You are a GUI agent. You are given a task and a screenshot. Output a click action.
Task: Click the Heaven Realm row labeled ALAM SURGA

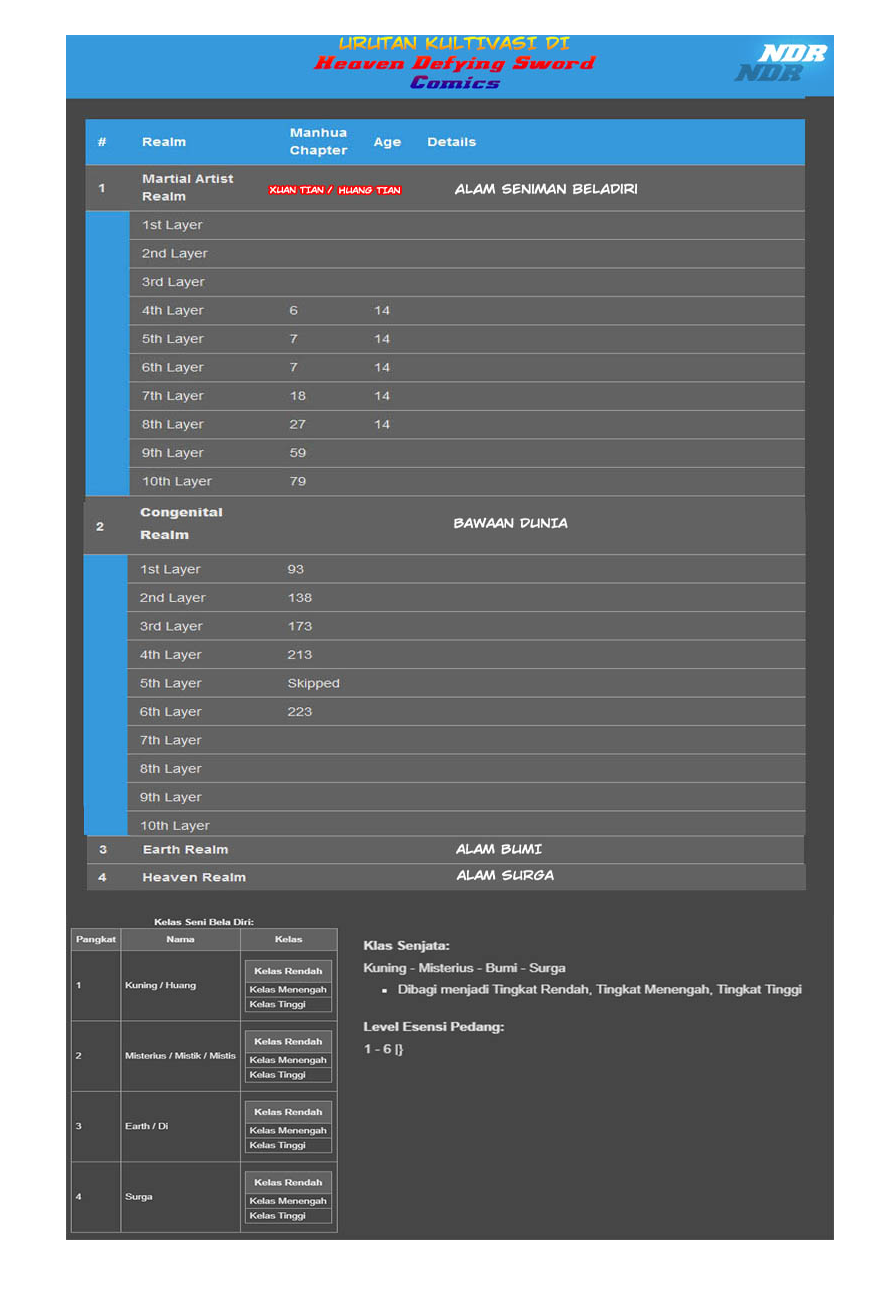pyautogui.click(x=193, y=876)
